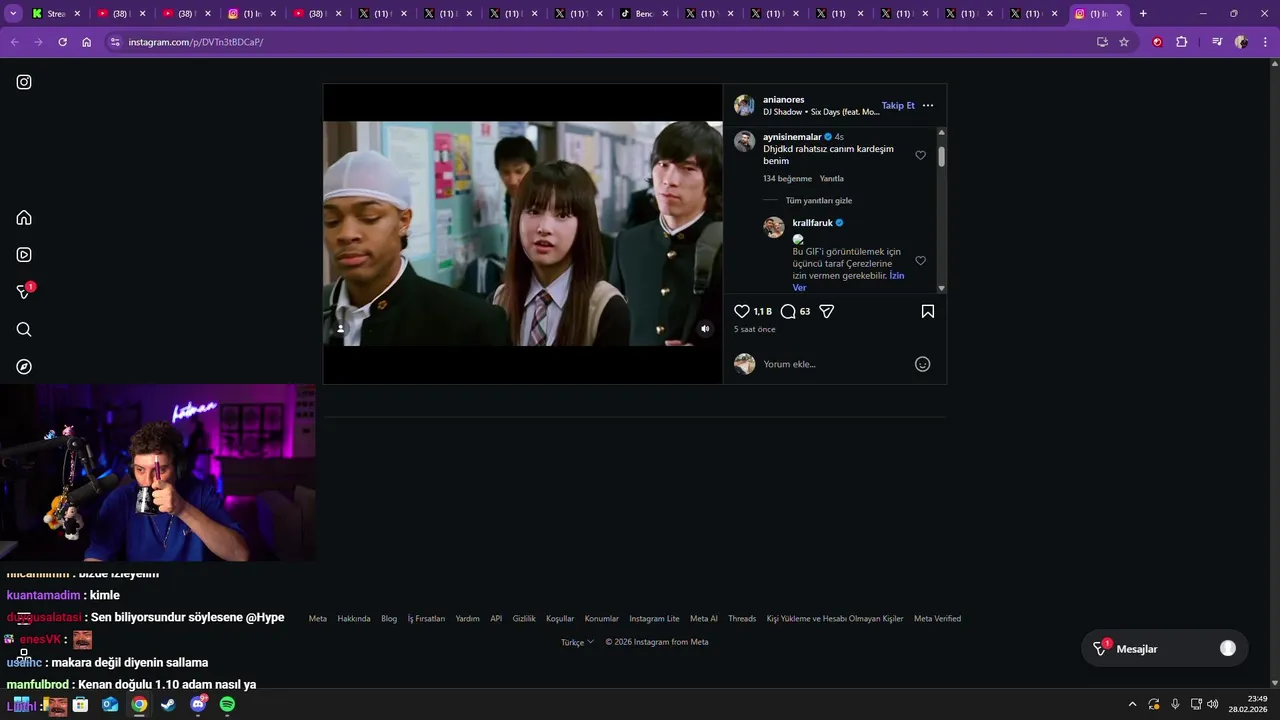Viewport: 1280px width, 720px height.
Task: Reply to comment with Yanıtla
Action: click(x=832, y=179)
